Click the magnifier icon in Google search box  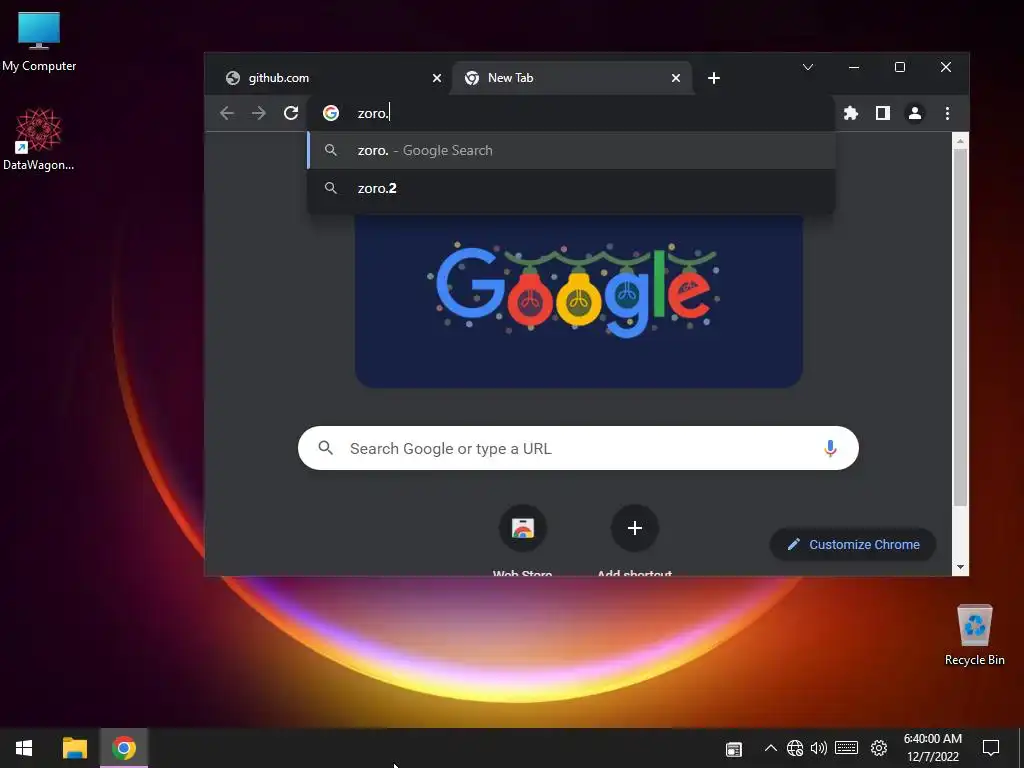pyautogui.click(x=325, y=448)
